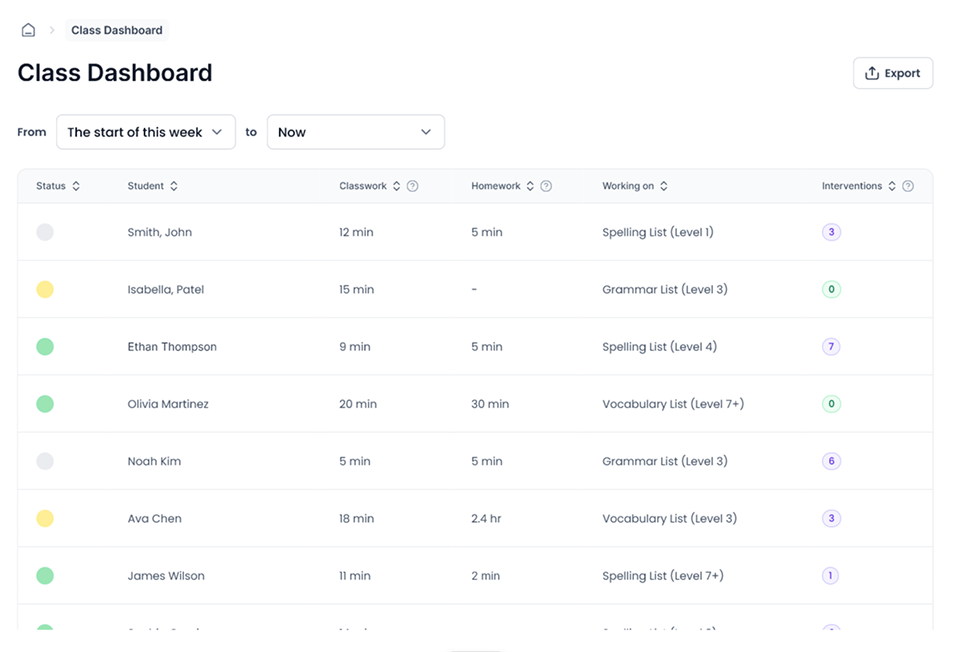
Task: Sort table by Classwork sort arrows
Action: [x=397, y=186]
